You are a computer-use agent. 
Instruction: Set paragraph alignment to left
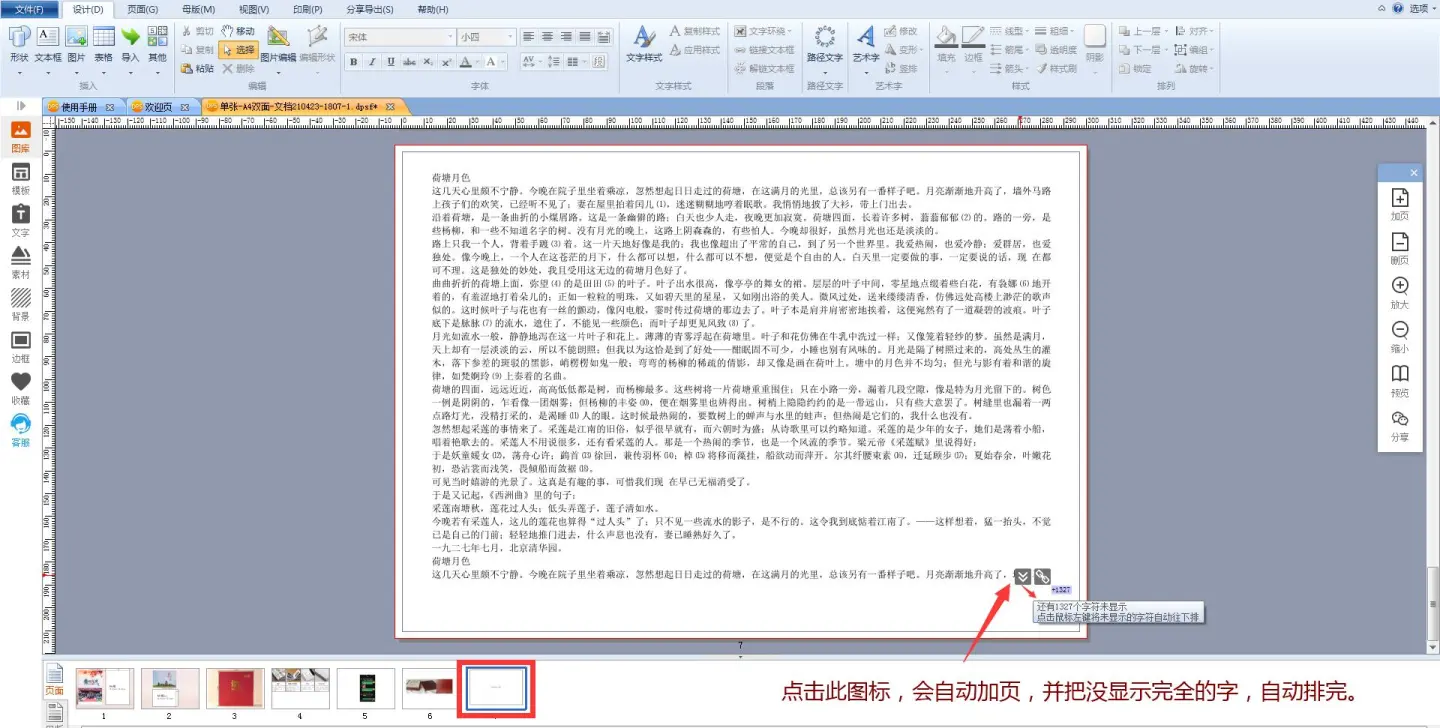pos(530,37)
